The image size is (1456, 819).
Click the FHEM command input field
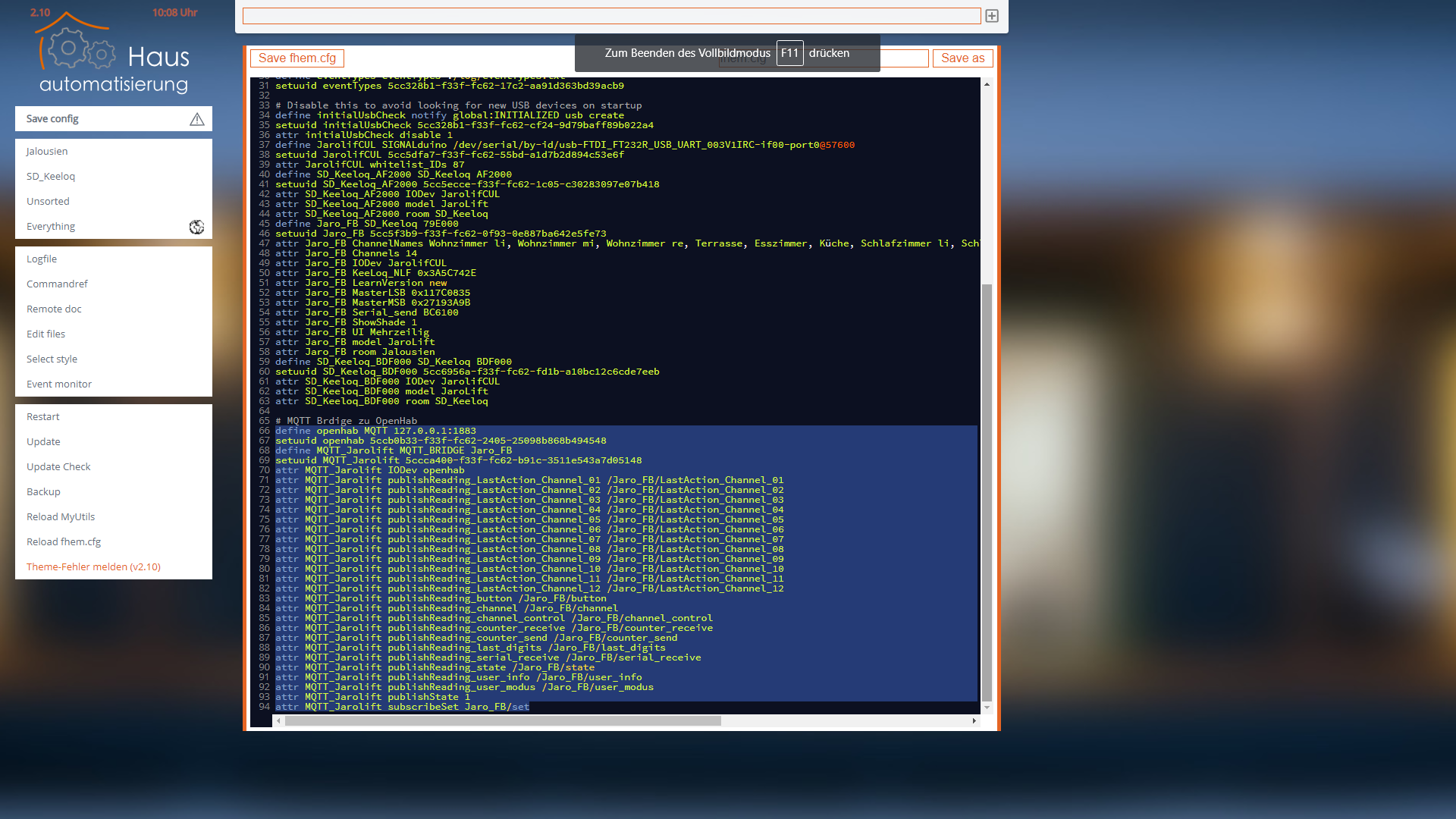tap(611, 16)
